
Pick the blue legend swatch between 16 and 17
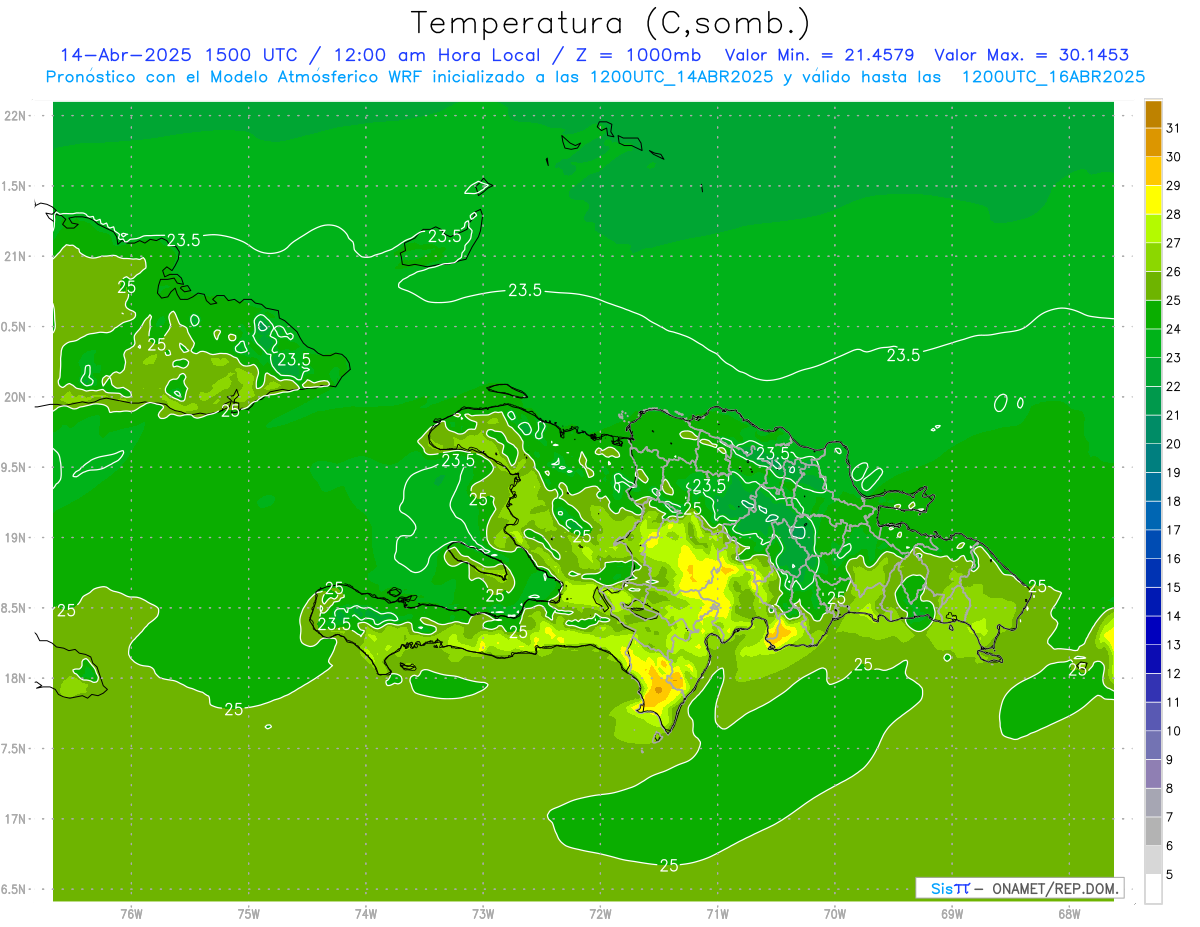(1153, 545)
